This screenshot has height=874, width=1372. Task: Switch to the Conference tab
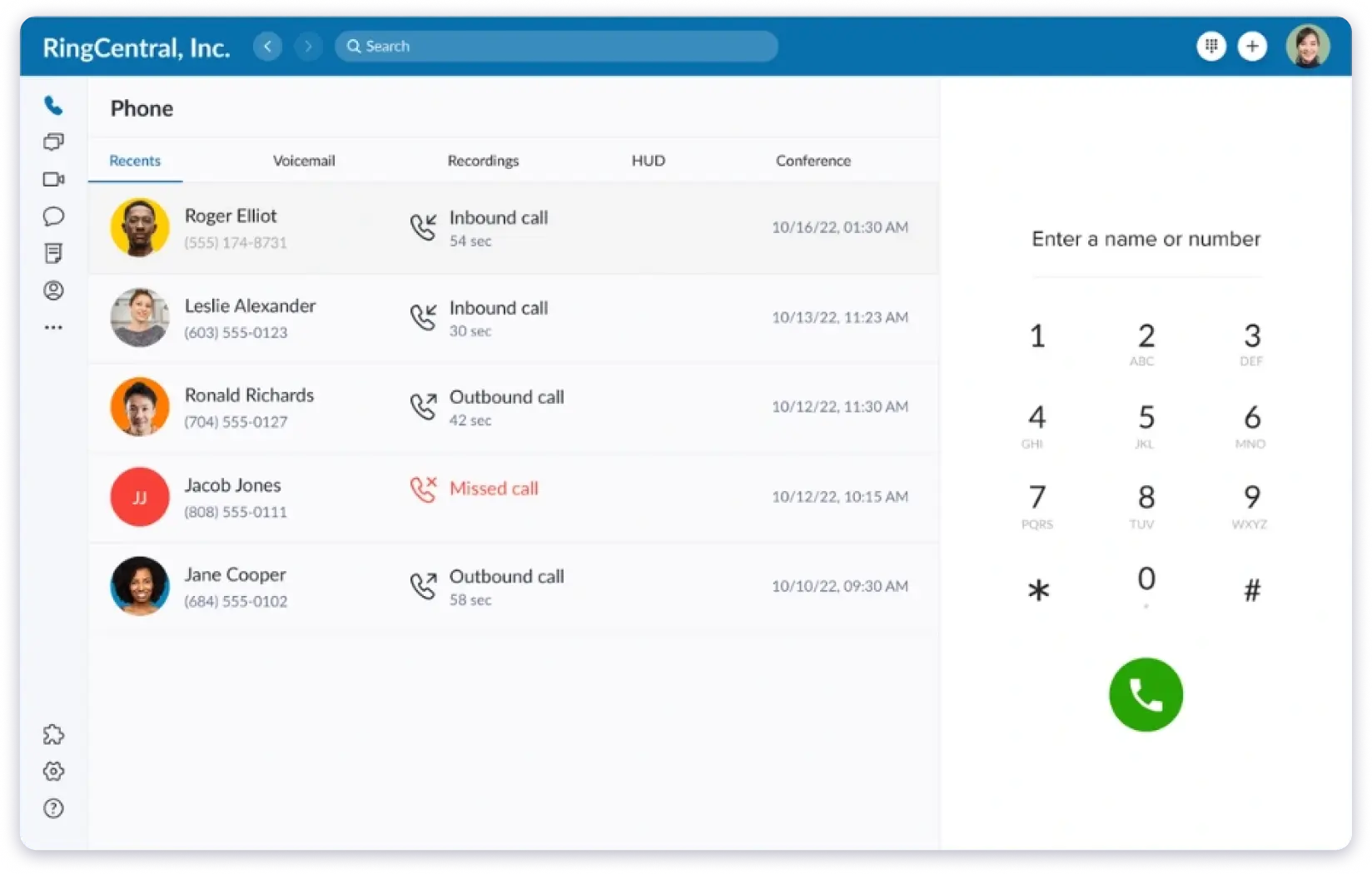click(813, 161)
